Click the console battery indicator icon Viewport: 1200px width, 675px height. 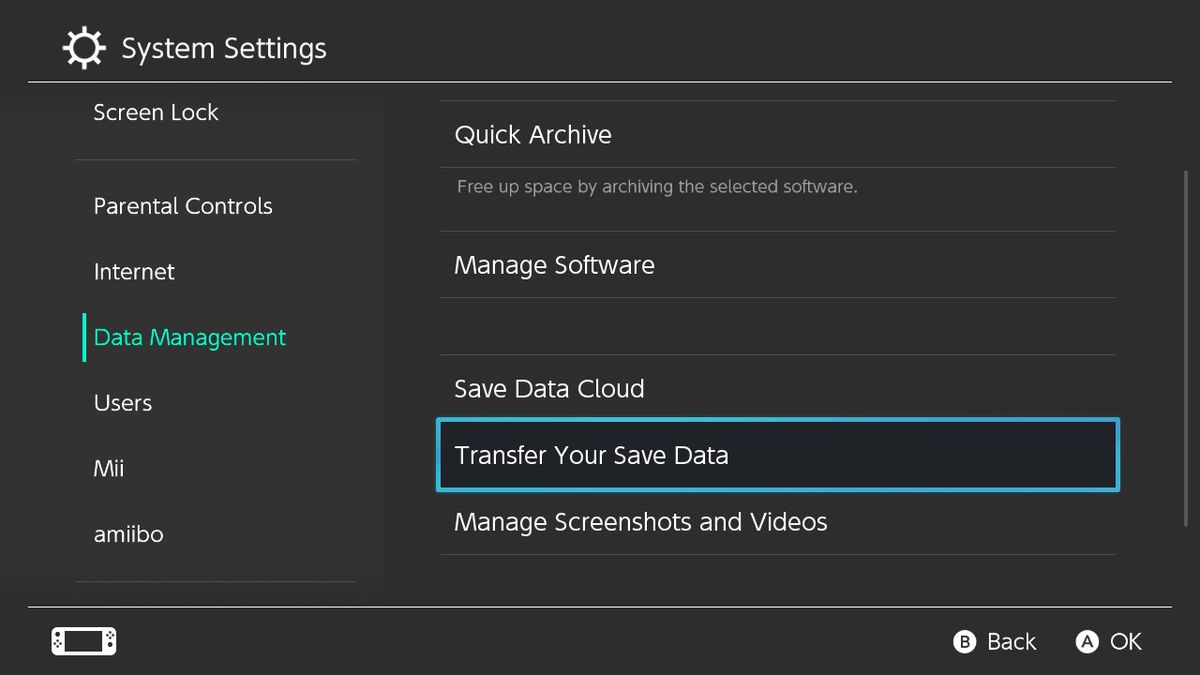(83, 641)
